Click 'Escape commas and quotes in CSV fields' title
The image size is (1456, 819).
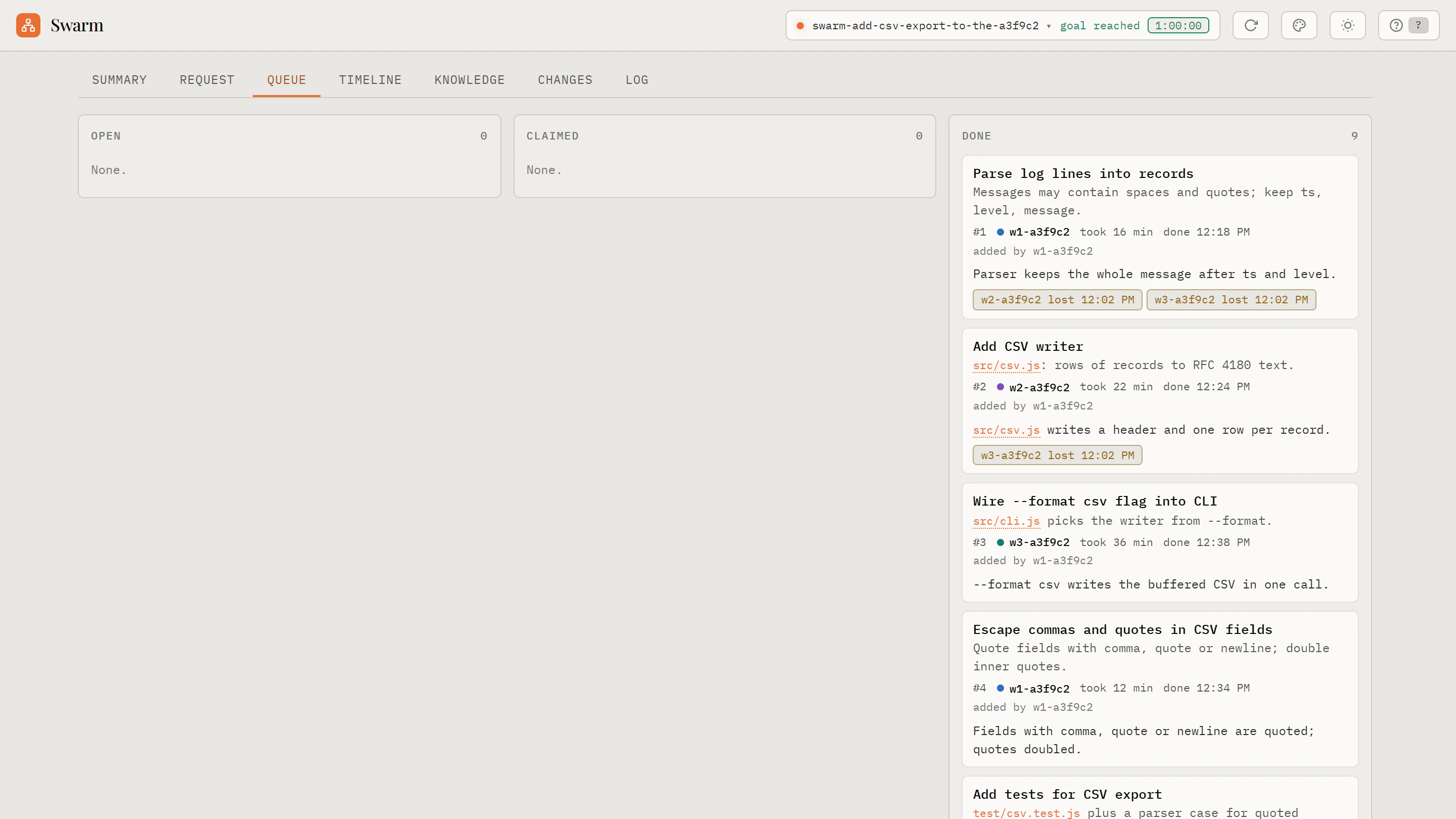coord(1122,629)
